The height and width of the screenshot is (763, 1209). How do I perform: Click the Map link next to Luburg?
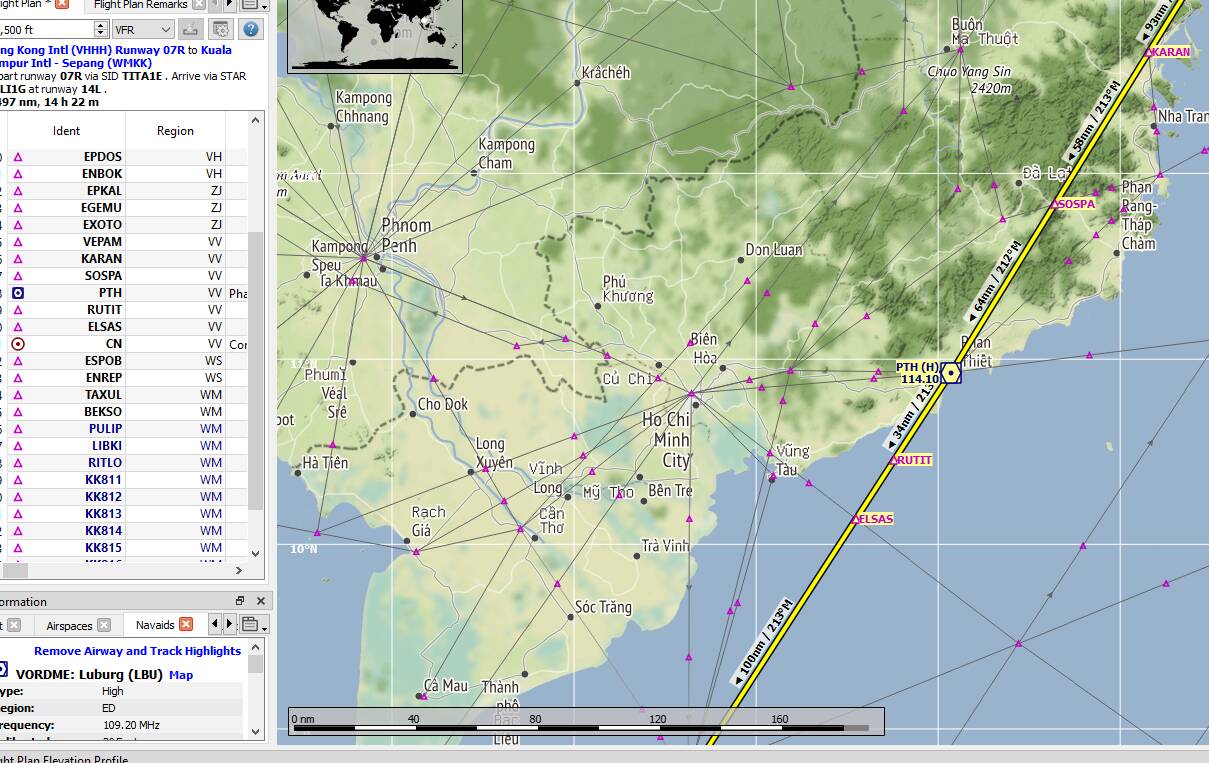[181, 675]
